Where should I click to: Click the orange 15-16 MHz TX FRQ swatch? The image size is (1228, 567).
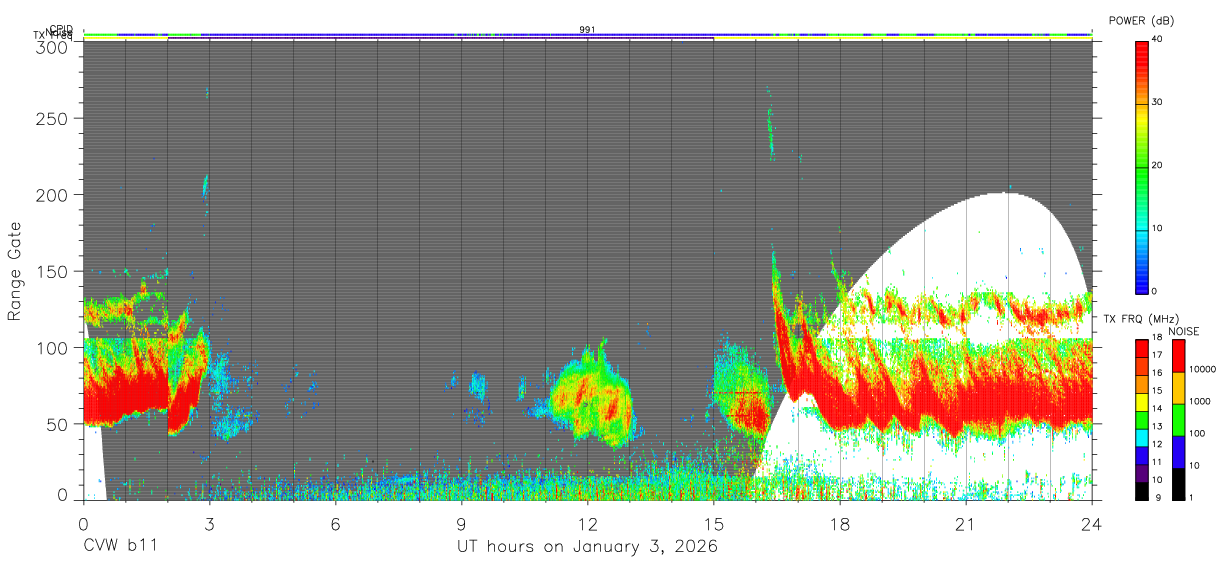(1141, 384)
